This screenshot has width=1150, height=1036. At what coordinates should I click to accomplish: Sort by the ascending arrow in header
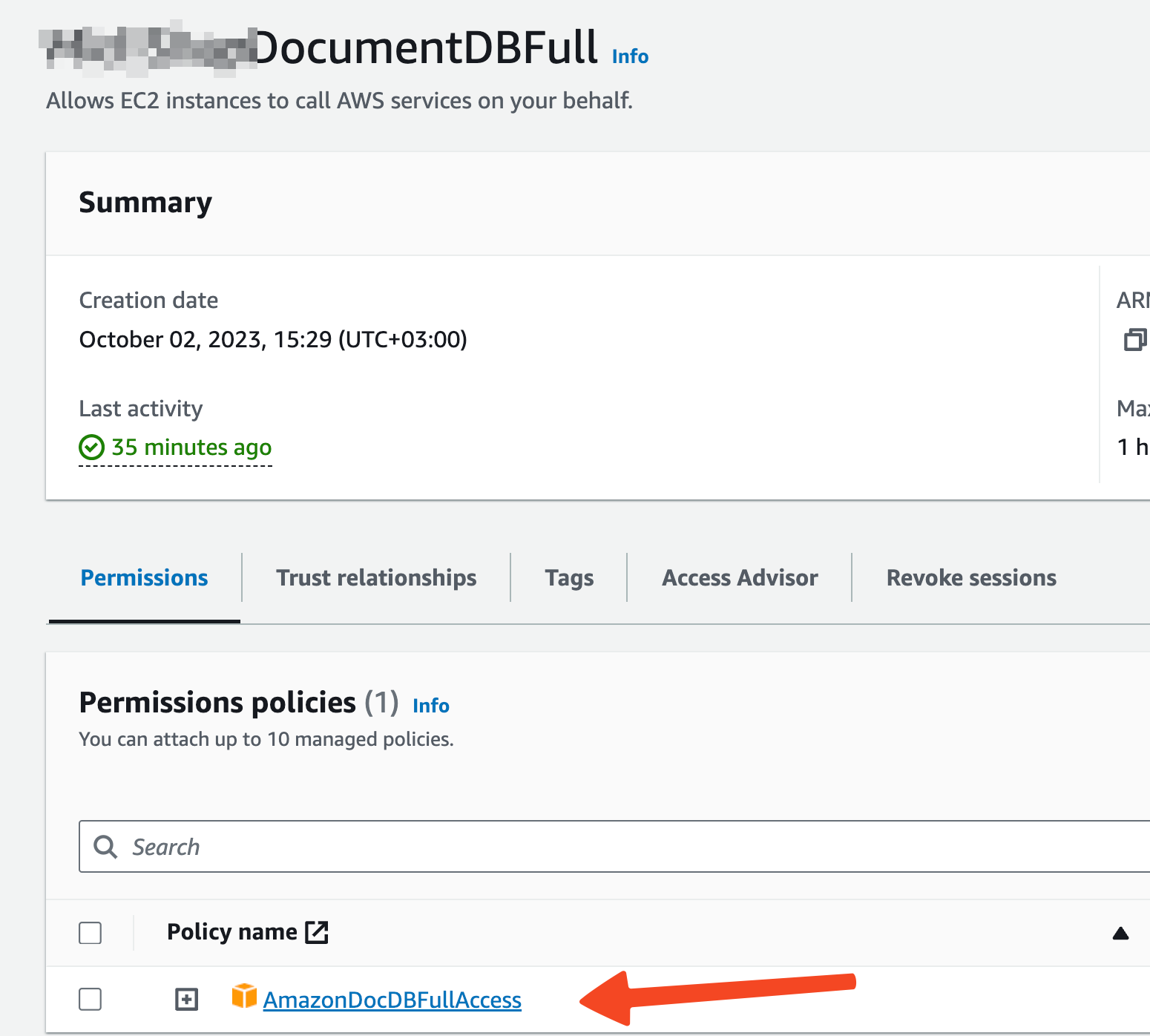1120,934
